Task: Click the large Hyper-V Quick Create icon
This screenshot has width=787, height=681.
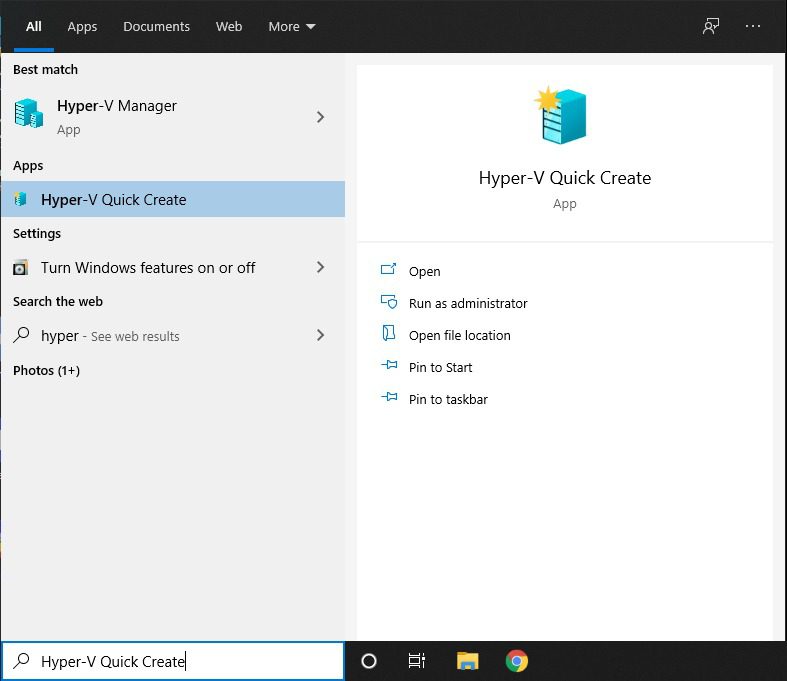Action: (564, 116)
